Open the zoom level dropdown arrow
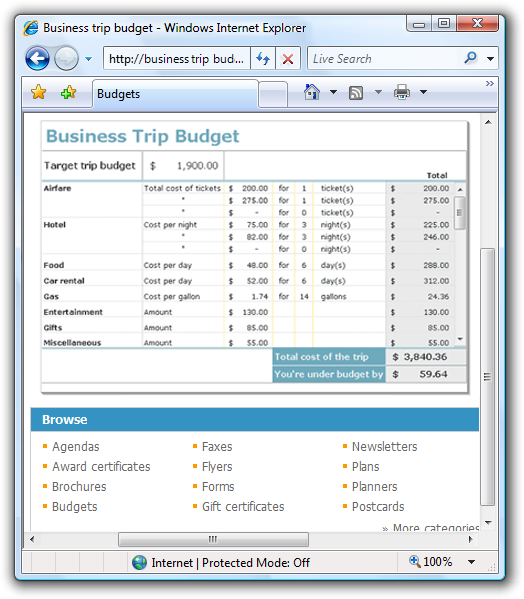 click(x=472, y=562)
